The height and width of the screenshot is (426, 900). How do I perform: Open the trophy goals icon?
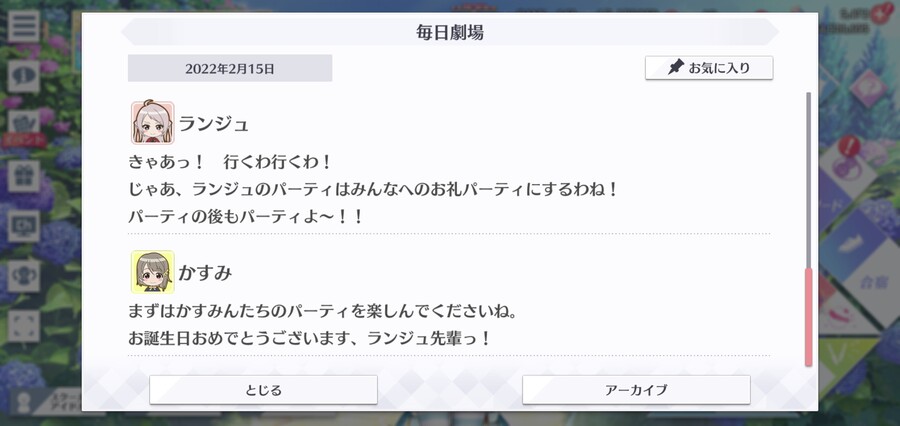click(24, 276)
